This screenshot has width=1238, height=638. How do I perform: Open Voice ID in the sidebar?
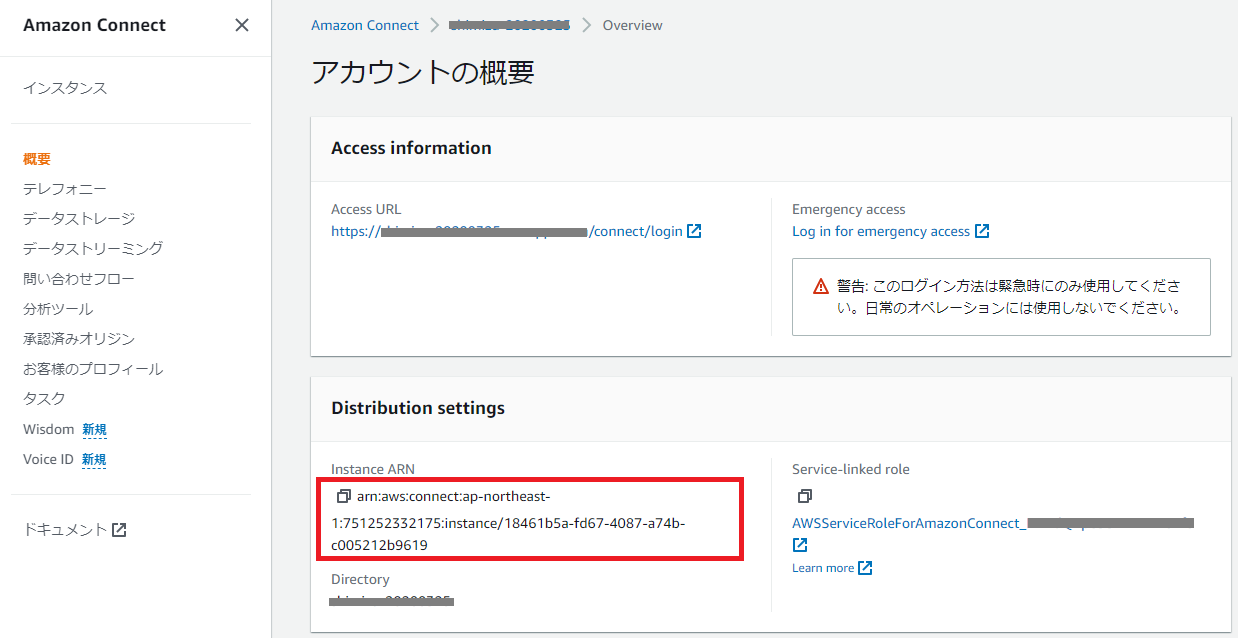pyautogui.click(x=49, y=460)
